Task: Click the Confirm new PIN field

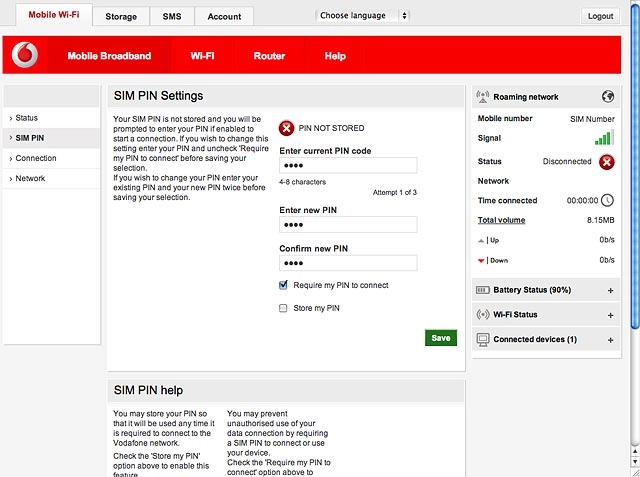Action: 348,263
